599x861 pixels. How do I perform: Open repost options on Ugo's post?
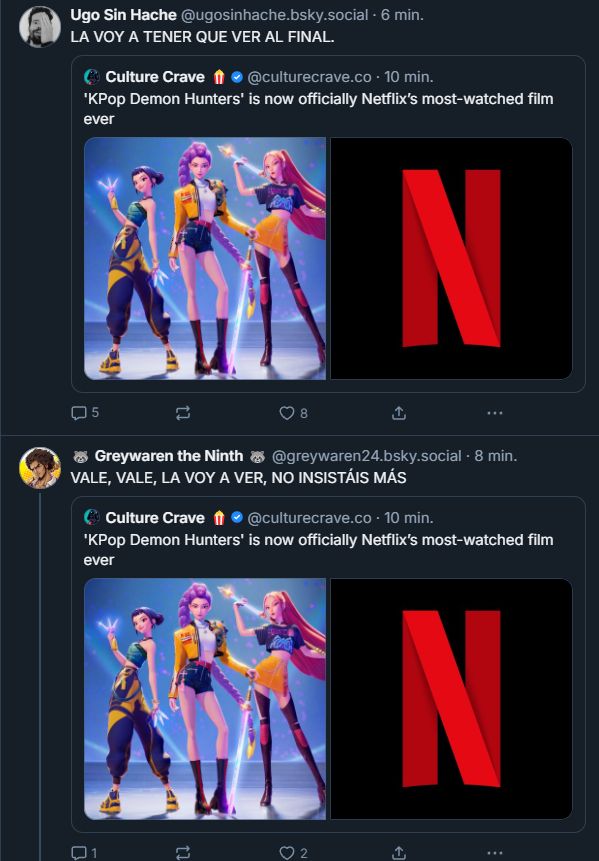pyautogui.click(x=182, y=411)
